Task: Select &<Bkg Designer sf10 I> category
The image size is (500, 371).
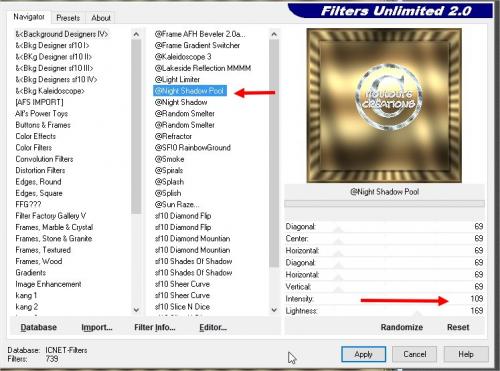Action: pyautogui.click(x=52, y=45)
